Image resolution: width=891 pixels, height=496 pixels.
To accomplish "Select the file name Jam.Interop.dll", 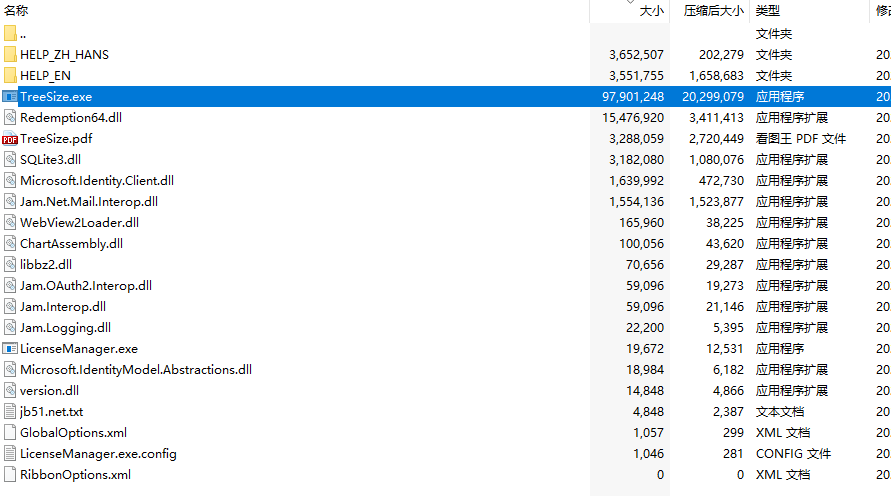I will (63, 307).
